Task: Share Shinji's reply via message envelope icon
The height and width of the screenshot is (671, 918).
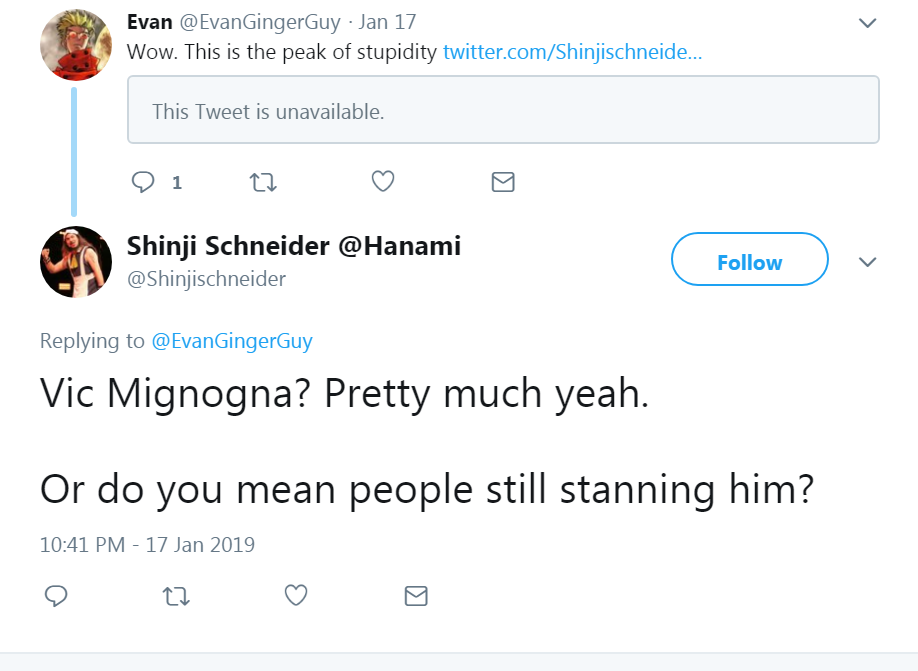Action: (416, 596)
